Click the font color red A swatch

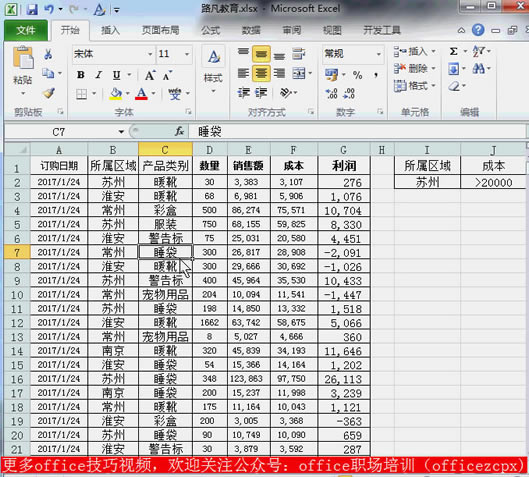141,93
